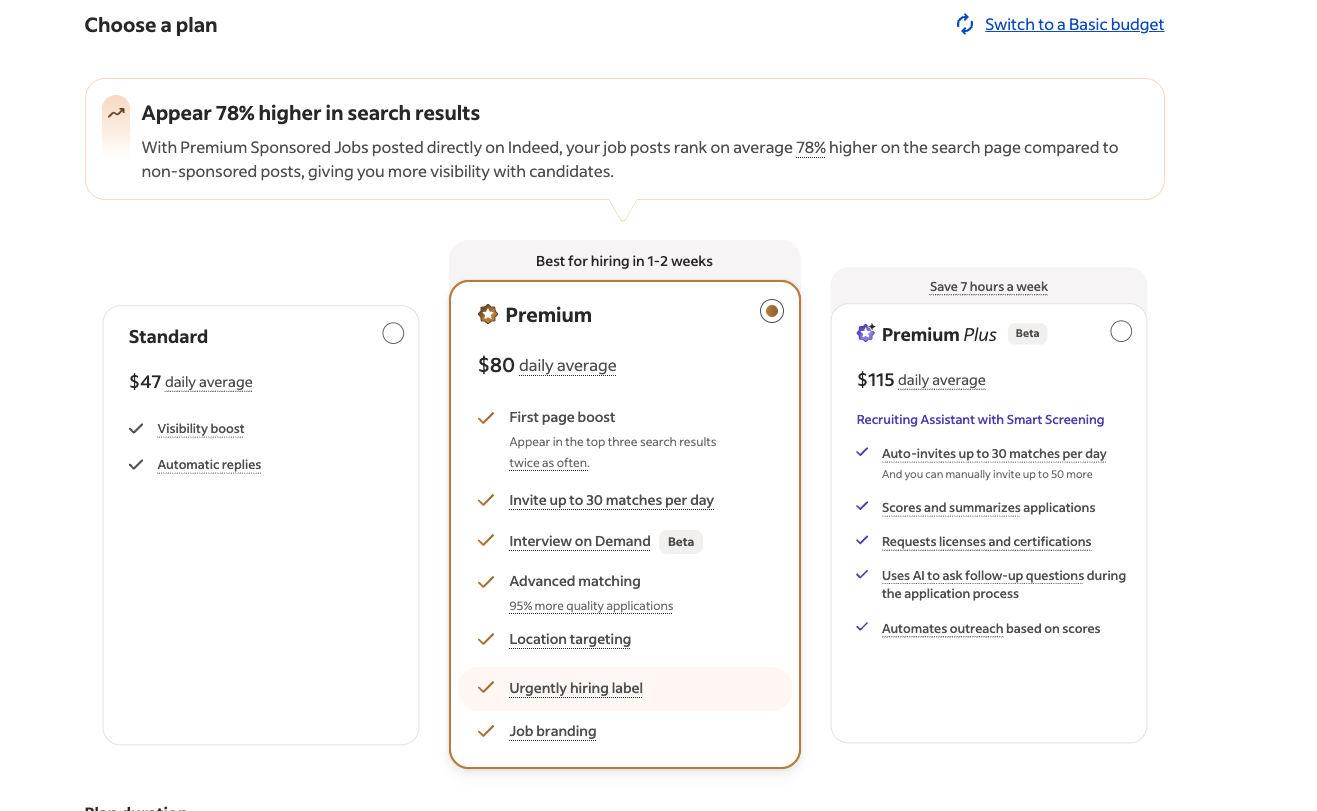The image size is (1317, 811).
Task: Click the checkmark next to Automates outreach
Action: tap(862, 628)
